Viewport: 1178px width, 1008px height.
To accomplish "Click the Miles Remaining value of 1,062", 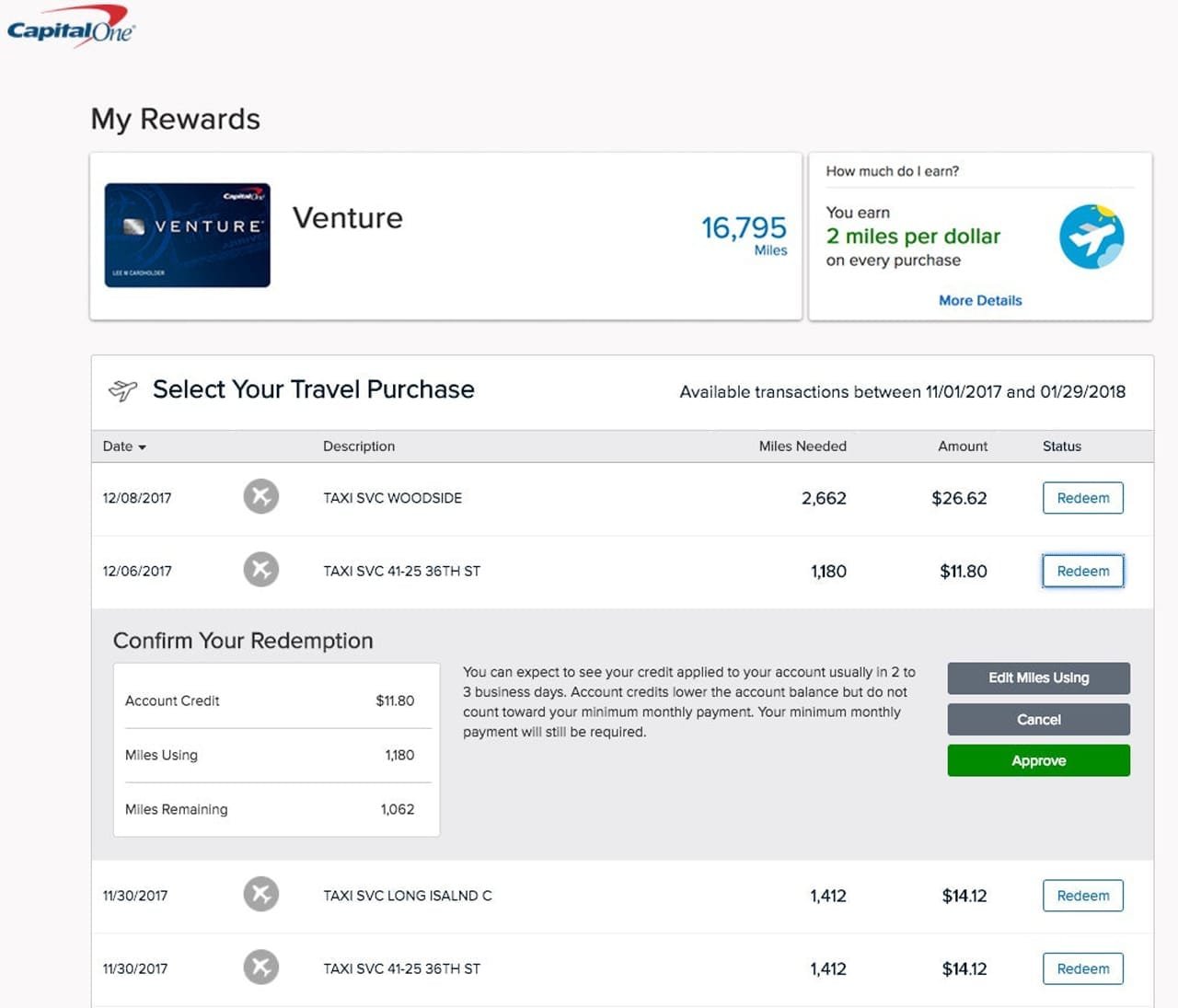I will click(x=399, y=809).
